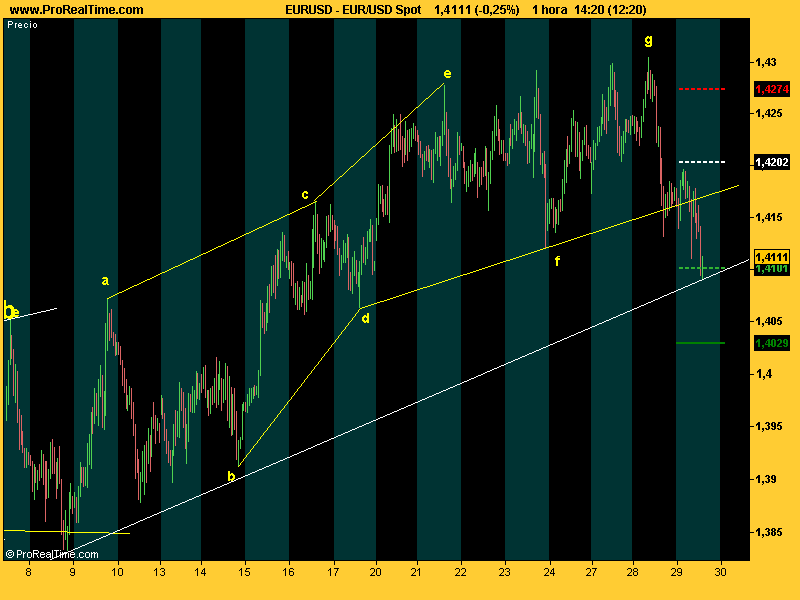Click the wave label 'b' near the low
800x600 pixels.
[231, 477]
